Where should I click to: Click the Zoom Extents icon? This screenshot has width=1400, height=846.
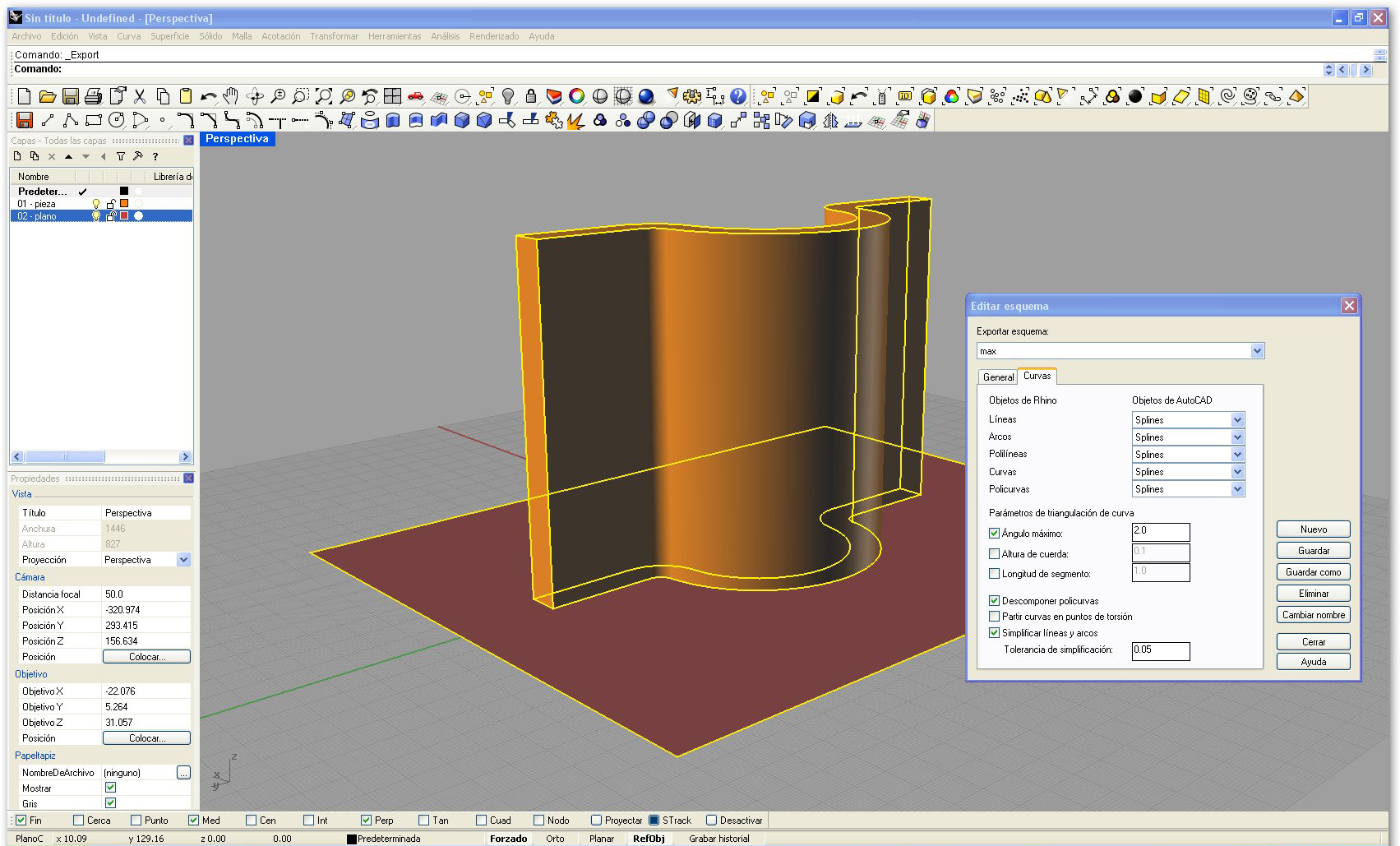click(324, 96)
